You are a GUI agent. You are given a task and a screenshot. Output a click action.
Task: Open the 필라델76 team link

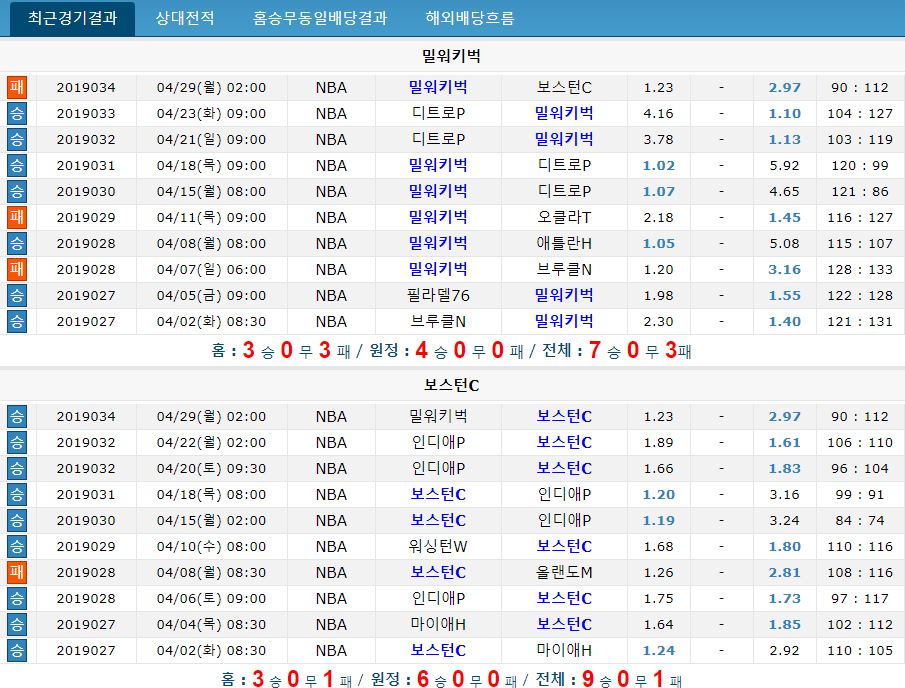click(x=439, y=295)
